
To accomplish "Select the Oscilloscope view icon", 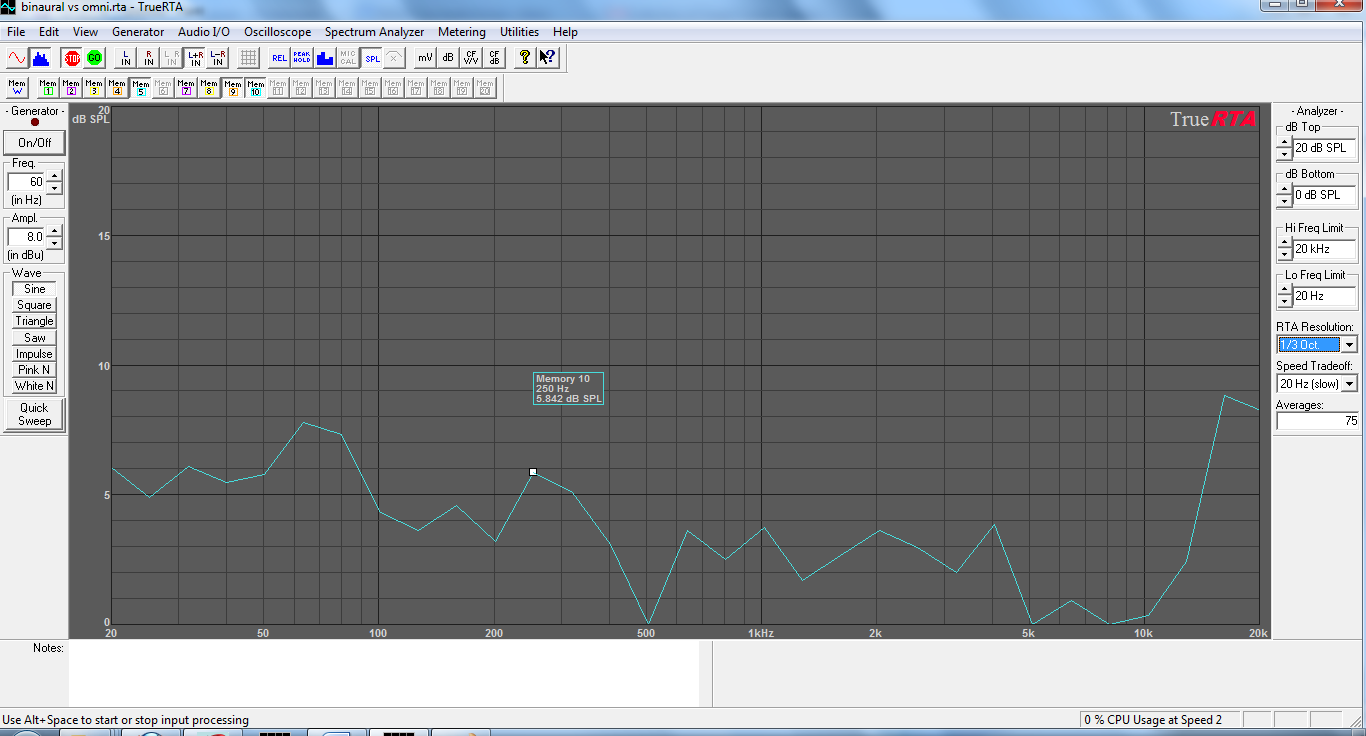I will 16,57.
